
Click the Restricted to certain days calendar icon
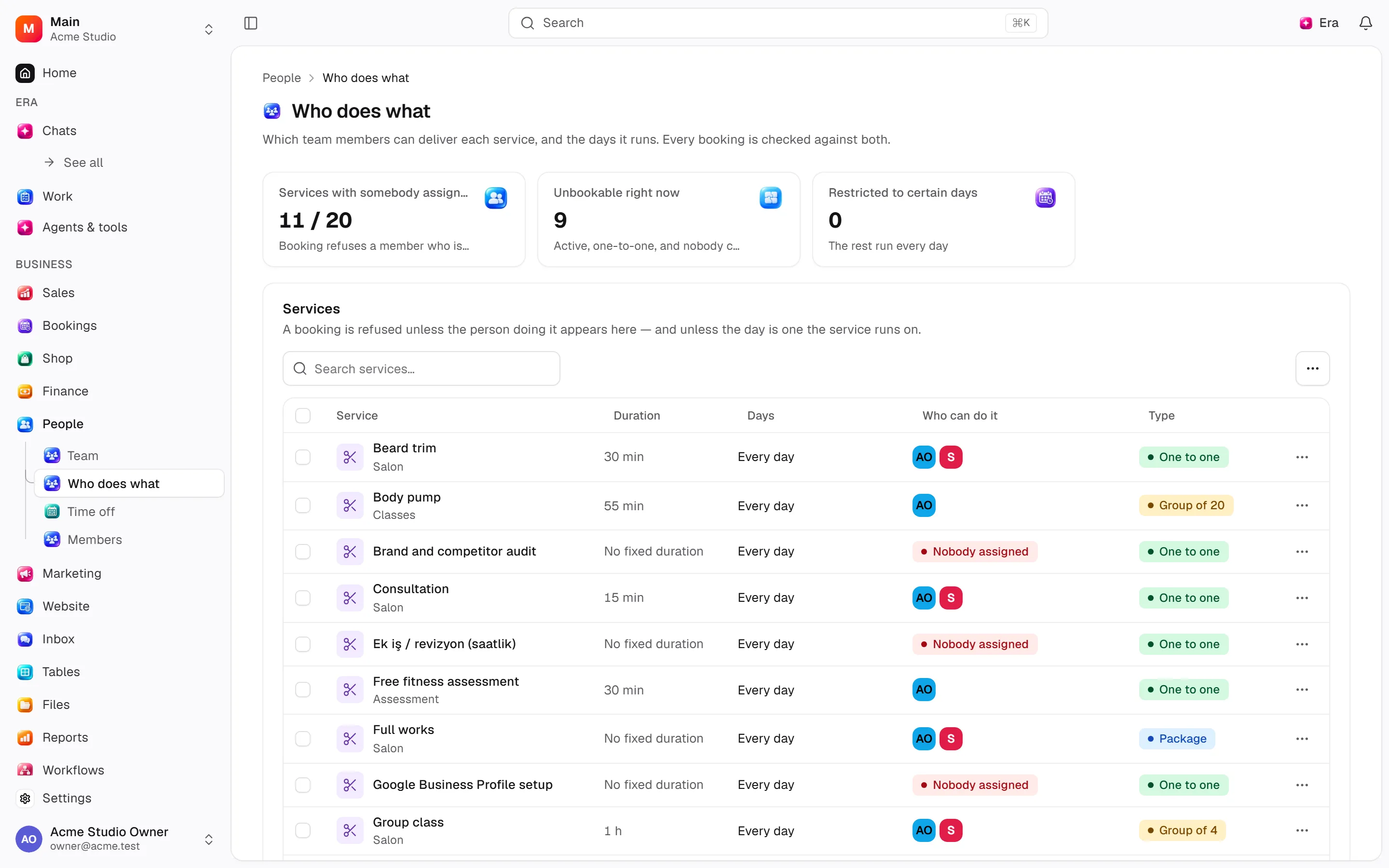click(1045, 198)
